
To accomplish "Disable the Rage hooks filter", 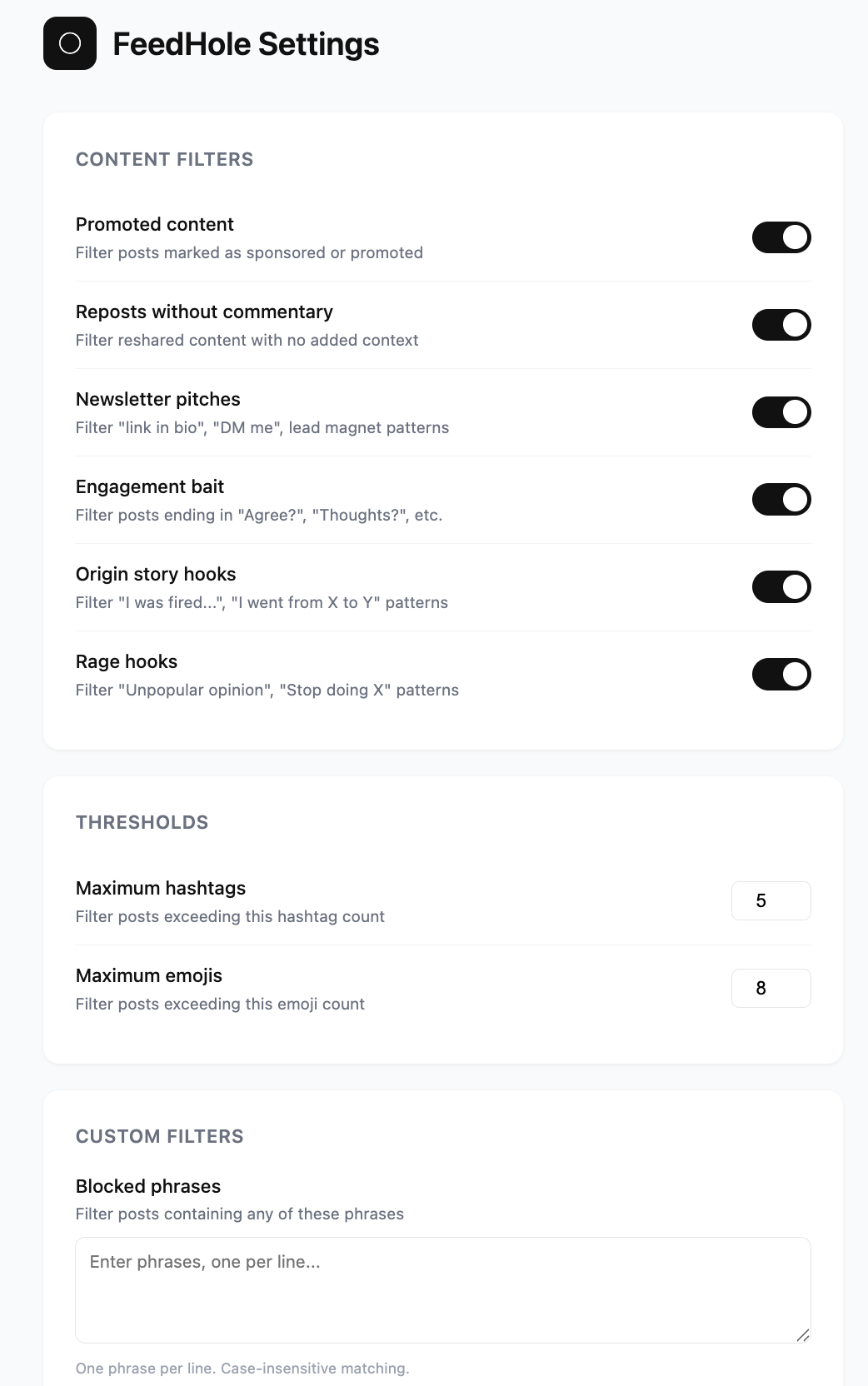I will pos(781,674).
